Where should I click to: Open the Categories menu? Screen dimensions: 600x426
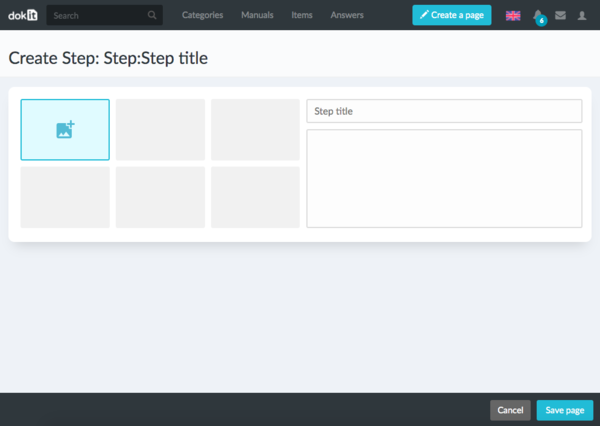(202, 15)
